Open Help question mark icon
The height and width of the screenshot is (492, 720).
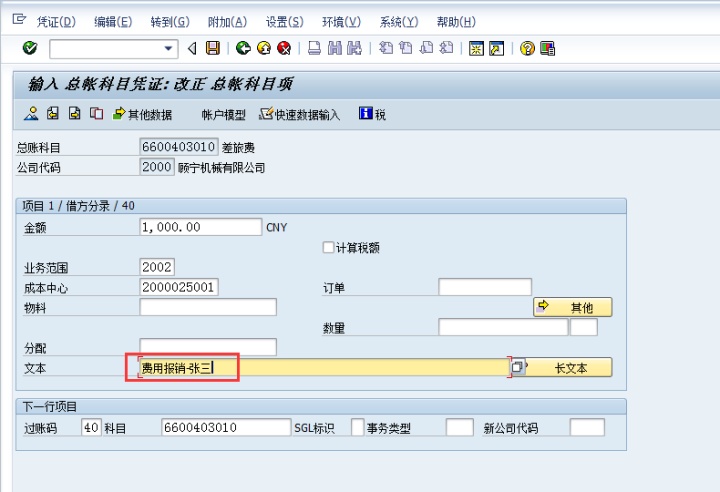pyautogui.click(x=527, y=48)
